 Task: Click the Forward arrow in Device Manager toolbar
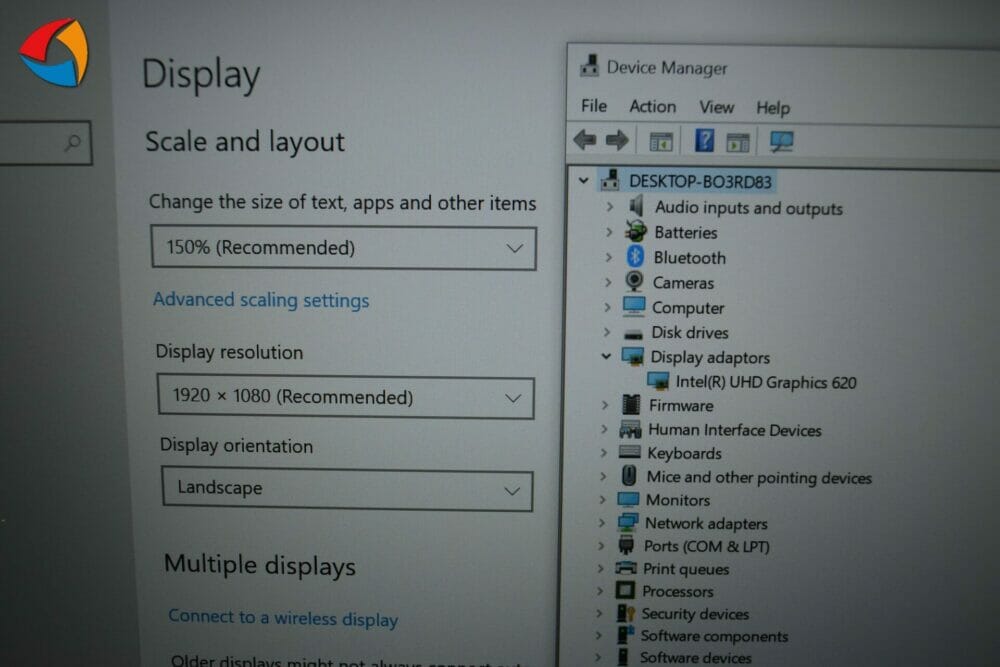coord(617,140)
